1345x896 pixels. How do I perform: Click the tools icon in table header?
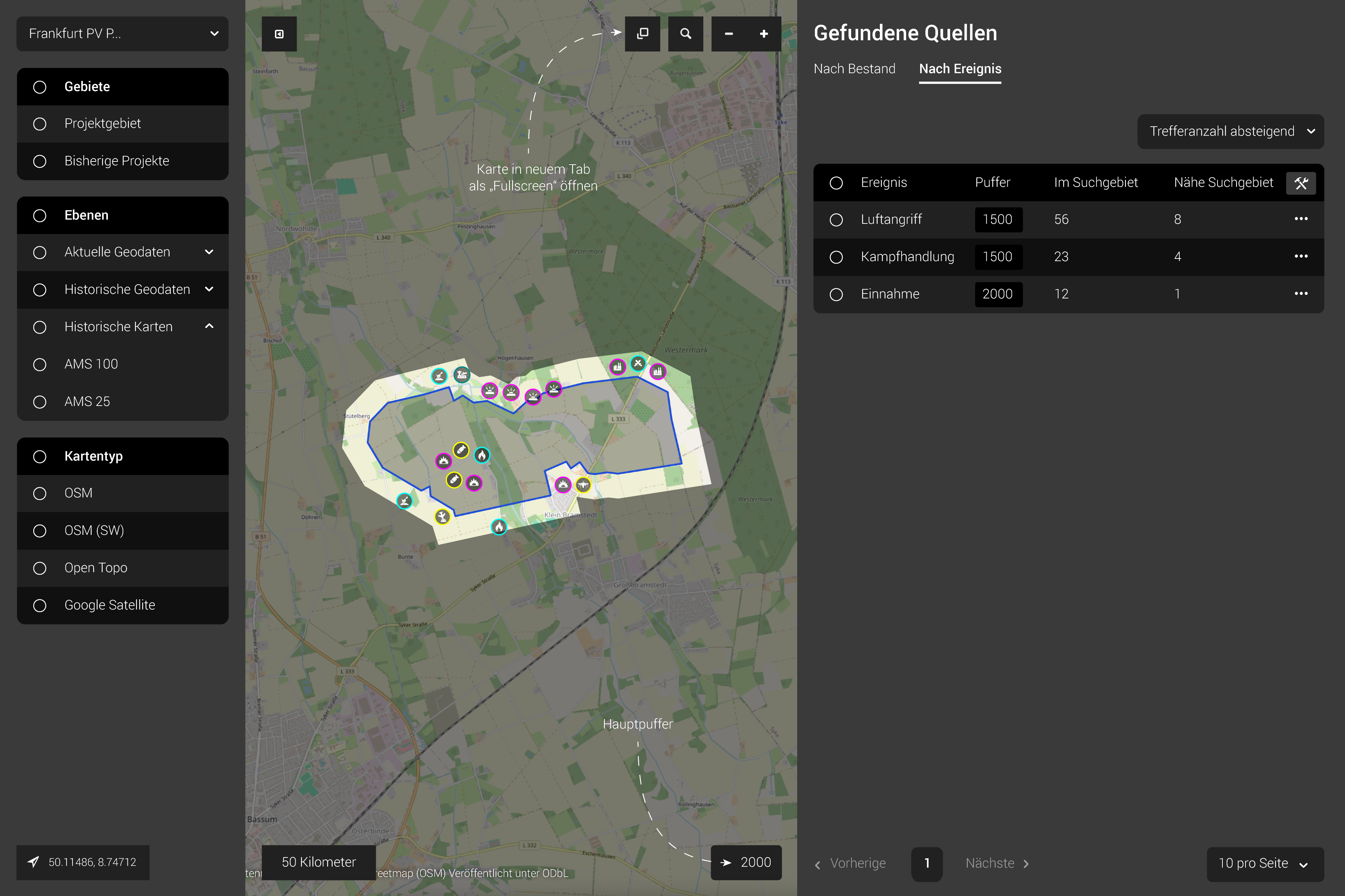coord(1301,184)
